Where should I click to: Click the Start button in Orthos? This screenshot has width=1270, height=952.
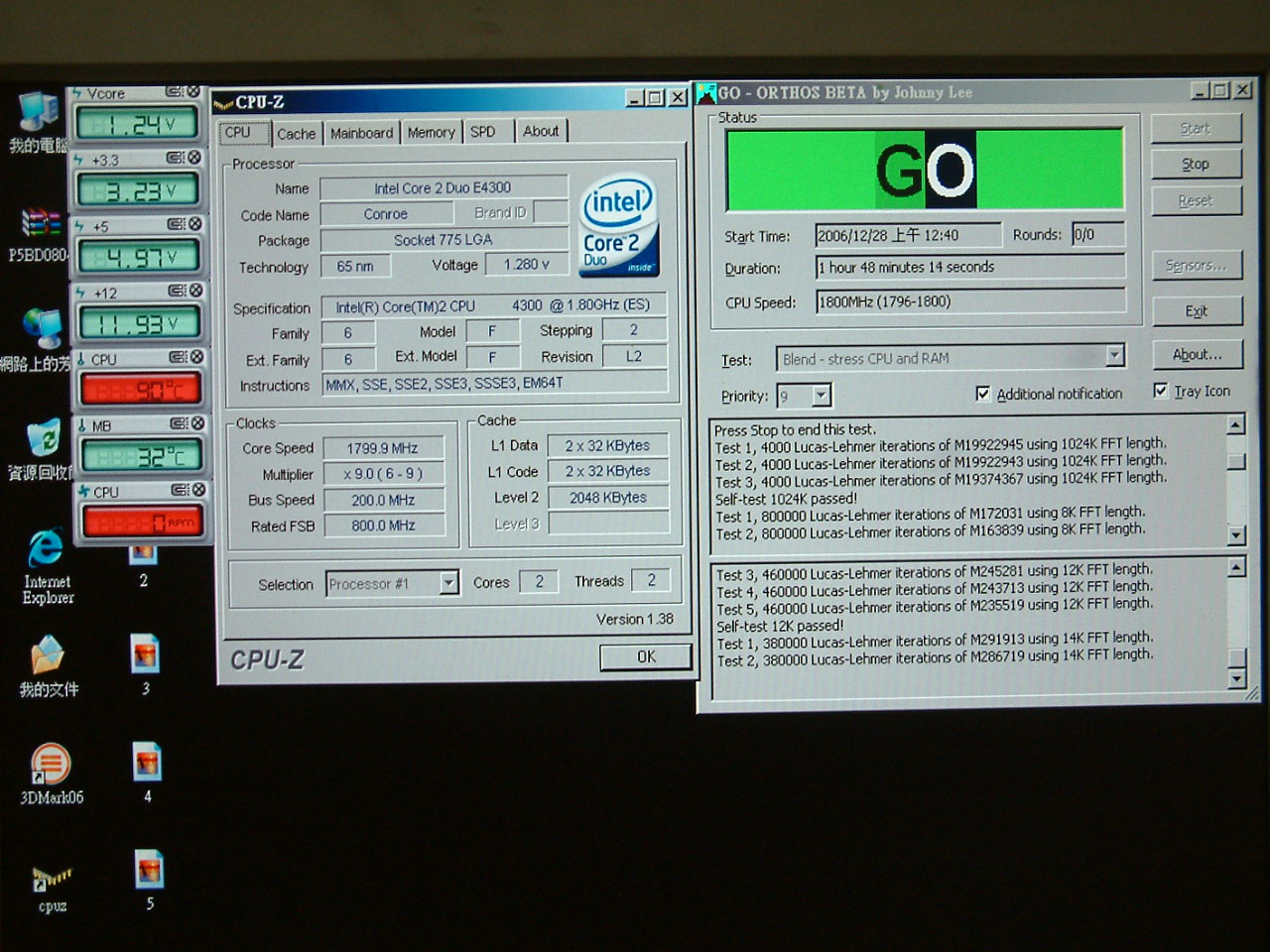coord(1195,128)
